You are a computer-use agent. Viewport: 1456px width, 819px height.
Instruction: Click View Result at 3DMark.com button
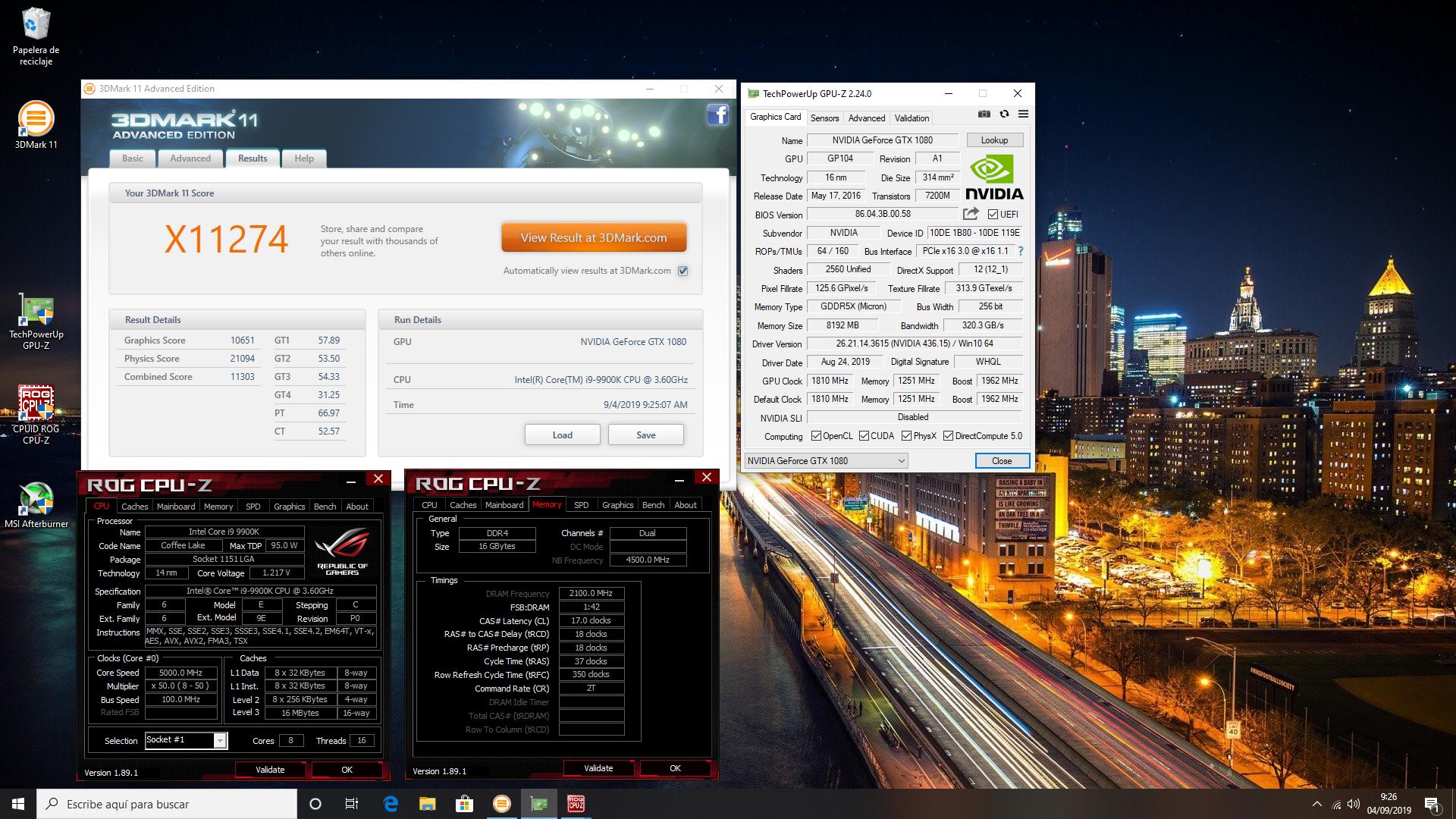(594, 237)
